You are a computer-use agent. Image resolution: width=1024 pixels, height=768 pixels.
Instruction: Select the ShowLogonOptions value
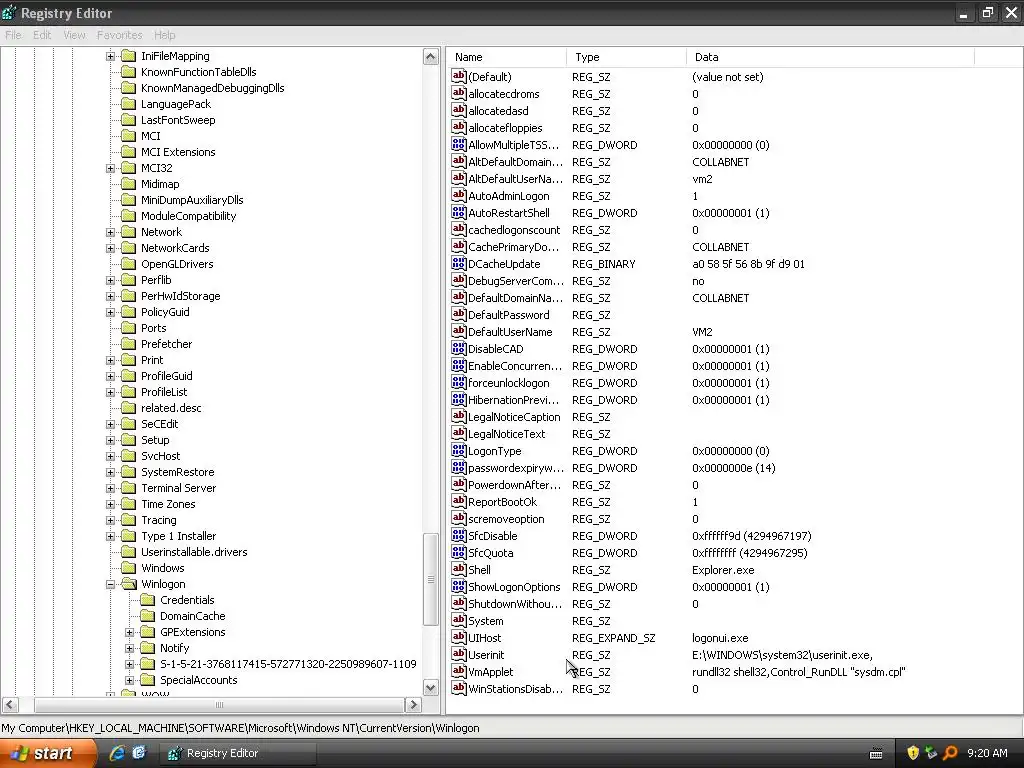514,586
